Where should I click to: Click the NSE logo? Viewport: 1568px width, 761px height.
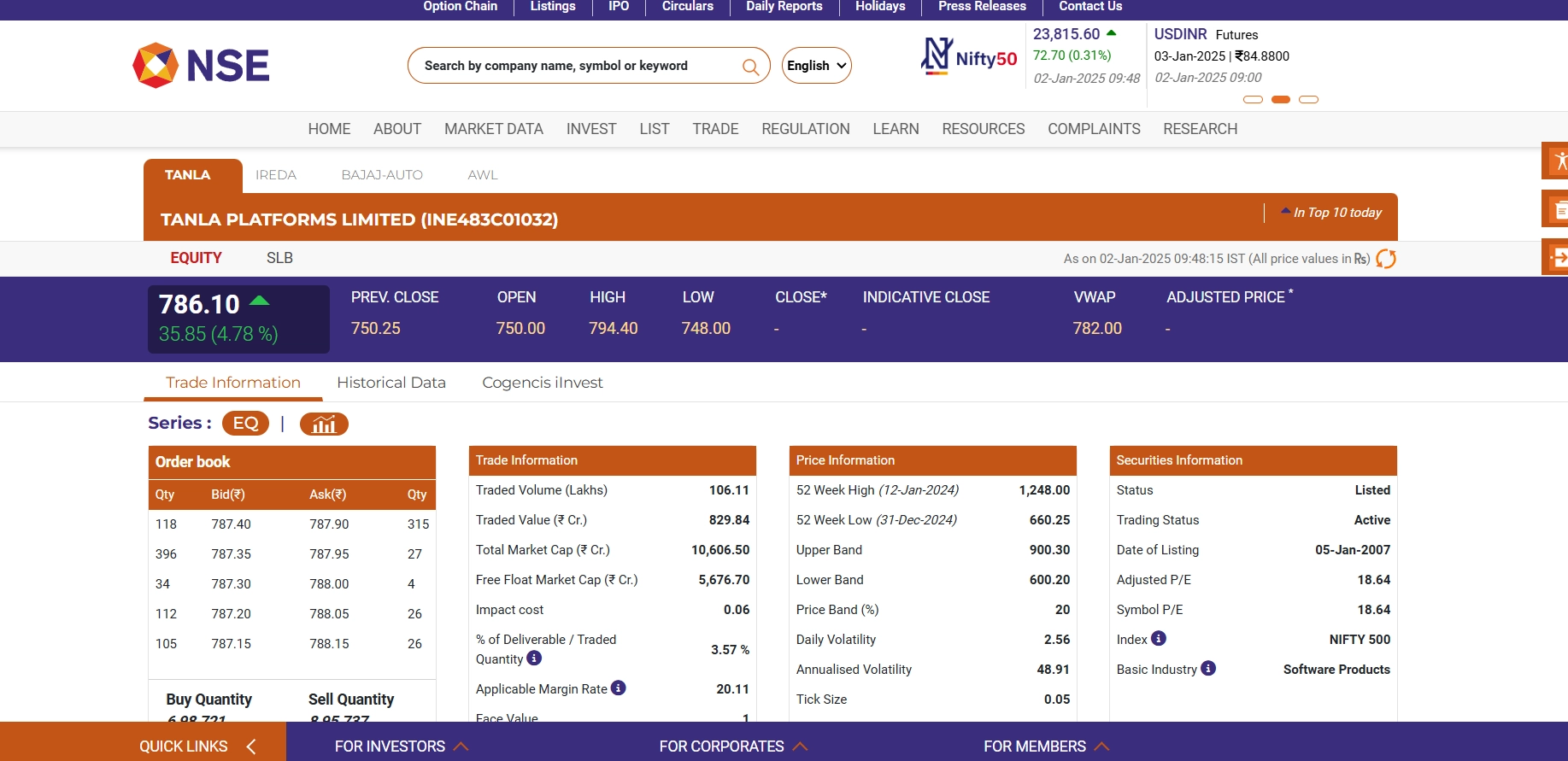[x=201, y=66]
